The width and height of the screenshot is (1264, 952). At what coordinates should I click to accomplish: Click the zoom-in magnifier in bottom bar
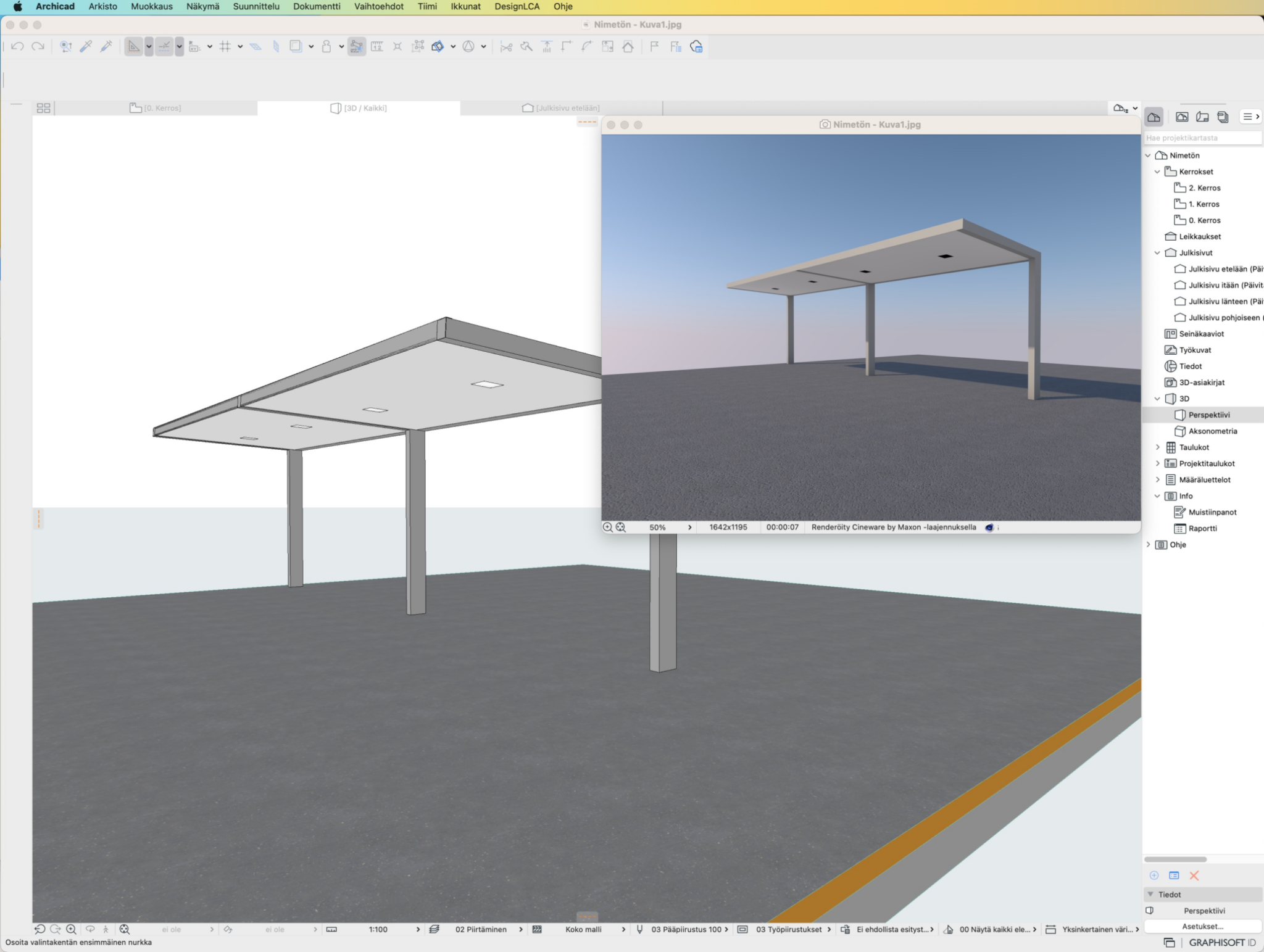(72, 929)
